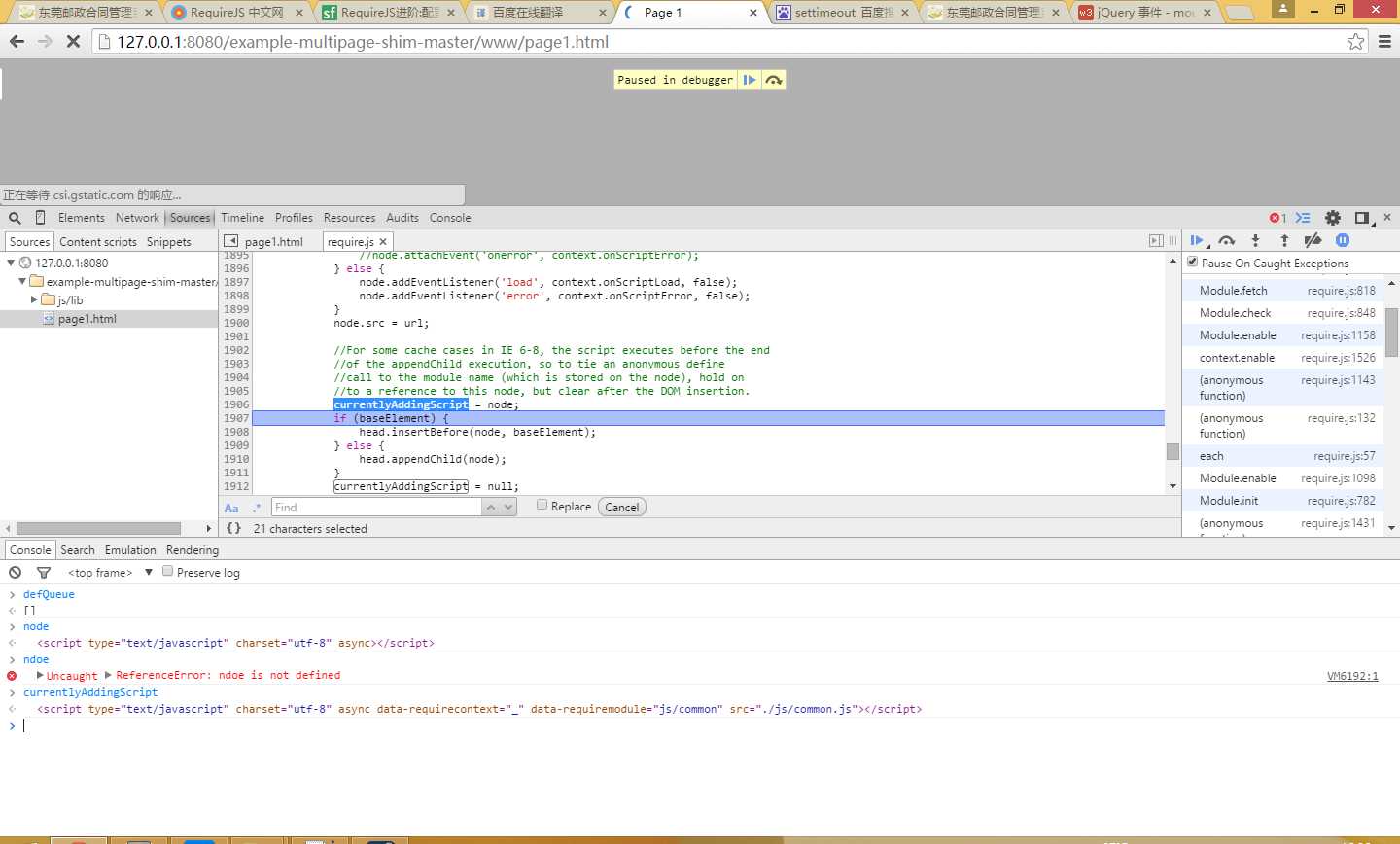Switch to page1.html editor tab

(x=274, y=242)
